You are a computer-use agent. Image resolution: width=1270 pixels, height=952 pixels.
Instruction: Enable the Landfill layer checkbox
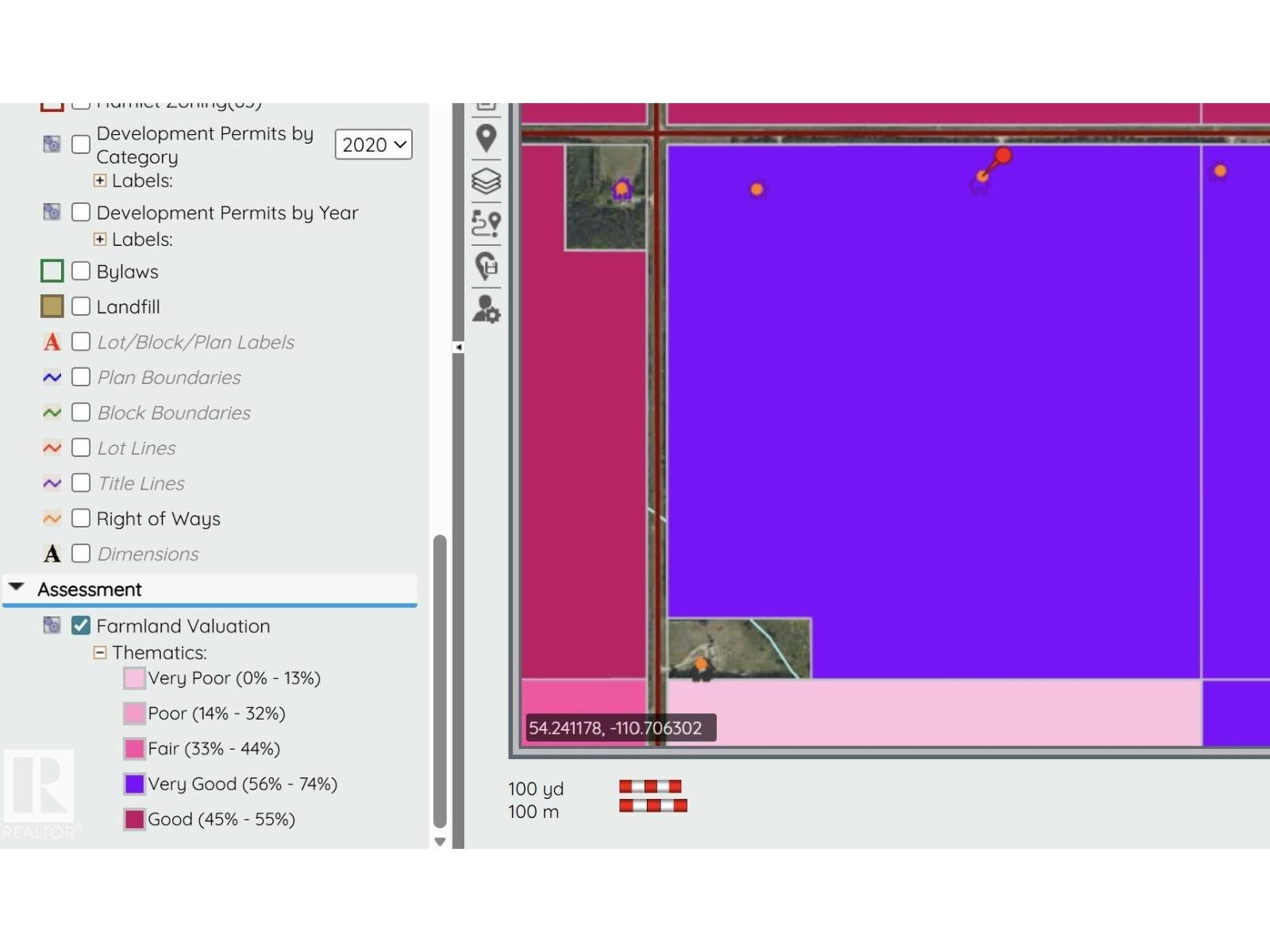click(81, 307)
